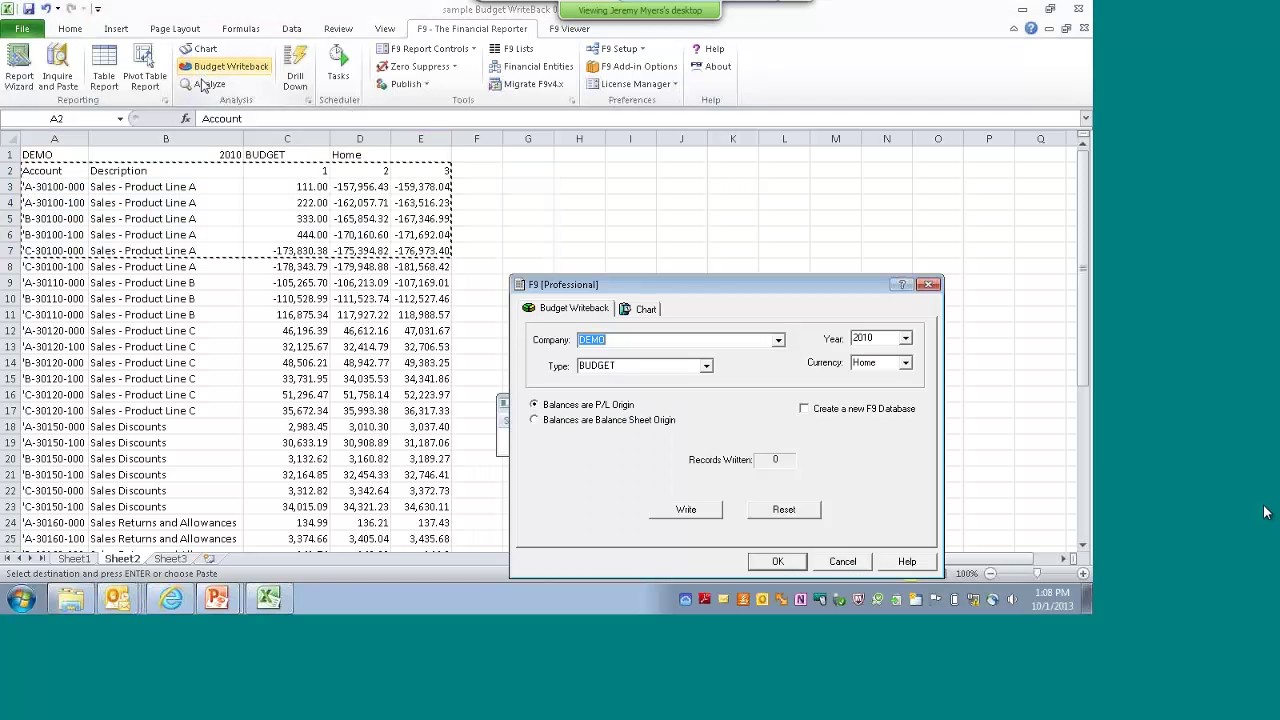Zoom out with the minus button
This screenshot has height=720, width=1280.
[x=990, y=574]
